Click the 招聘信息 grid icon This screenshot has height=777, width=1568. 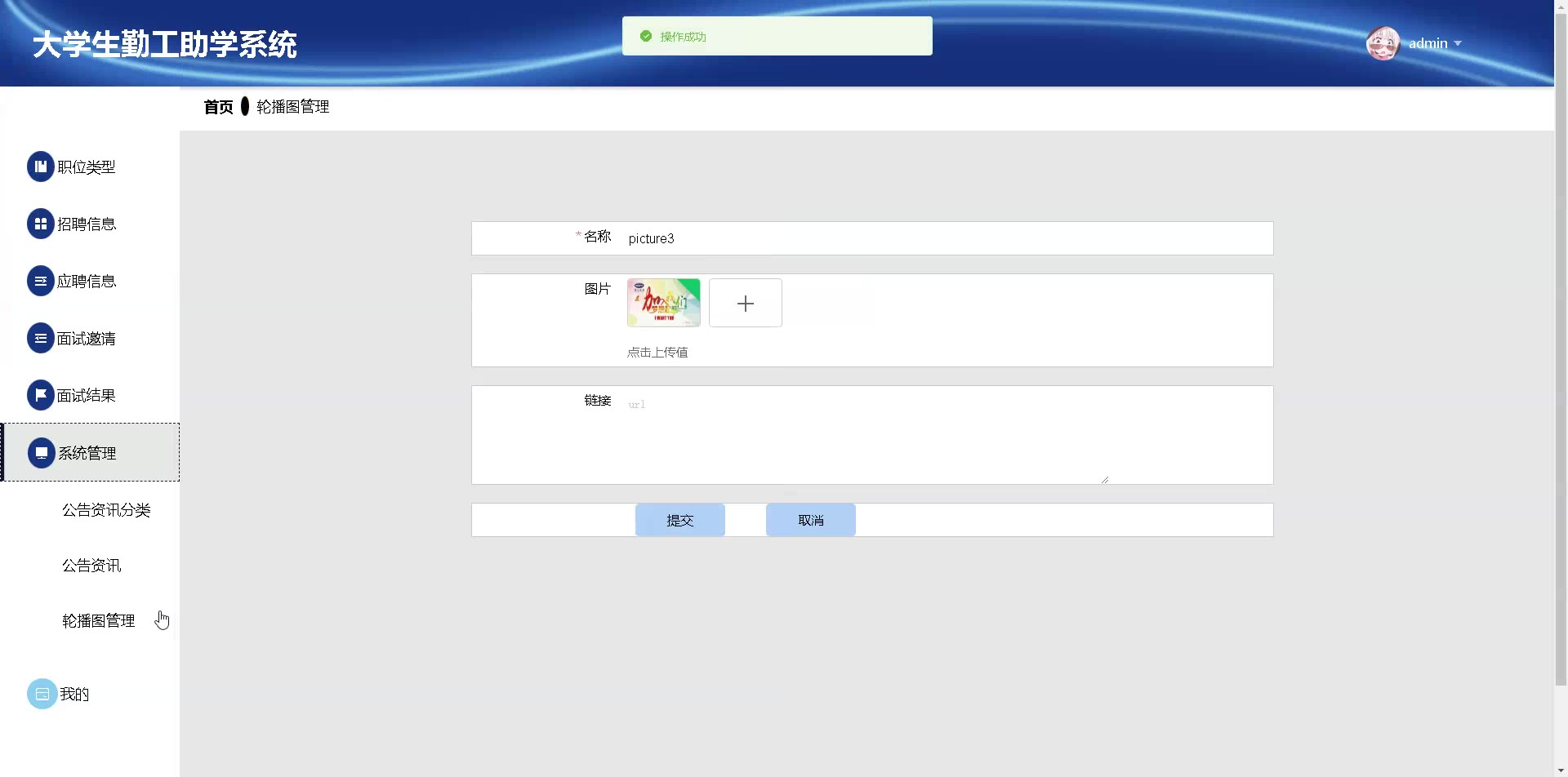[x=41, y=224]
